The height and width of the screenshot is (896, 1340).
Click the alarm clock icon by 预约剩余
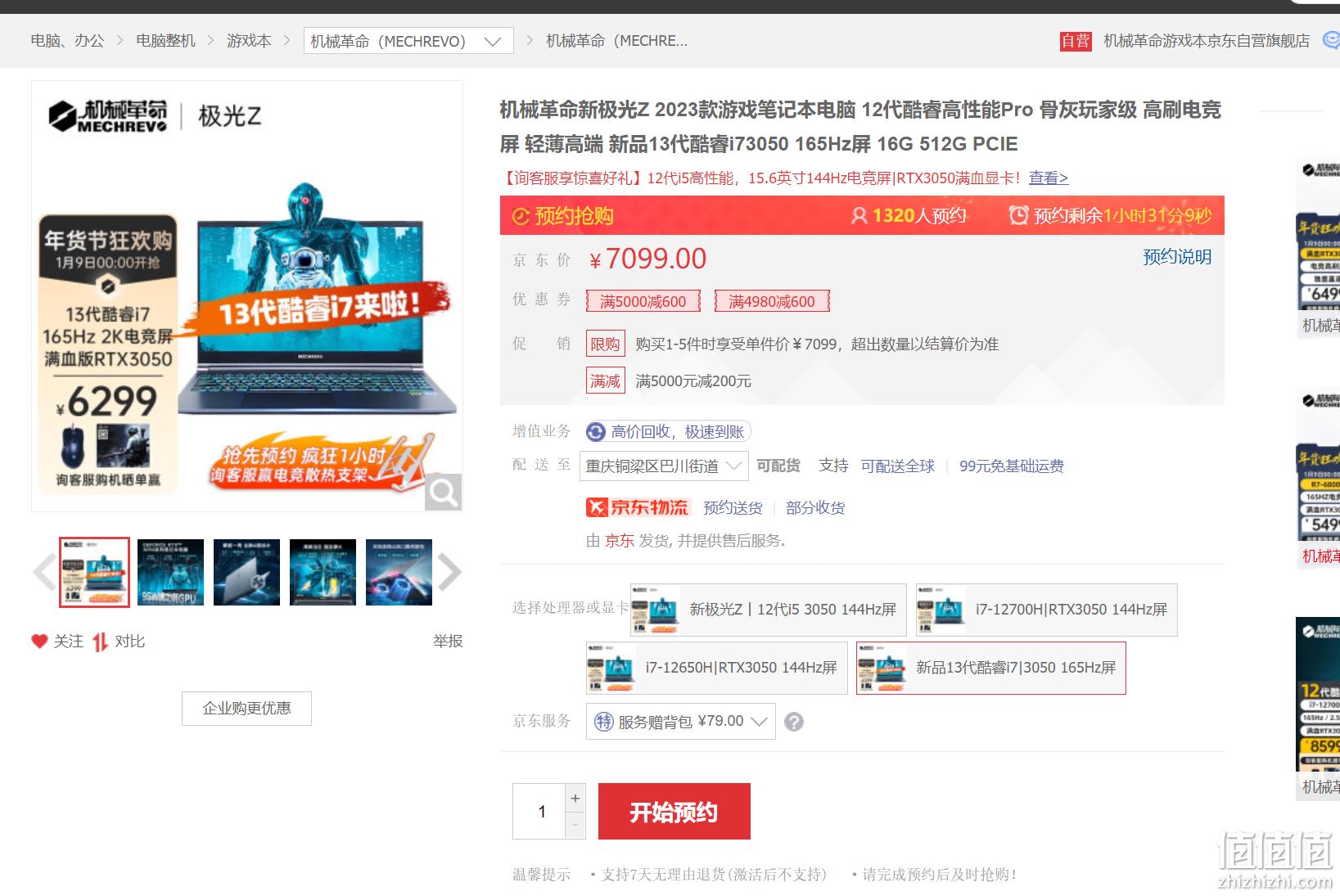(x=1018, y=215)
